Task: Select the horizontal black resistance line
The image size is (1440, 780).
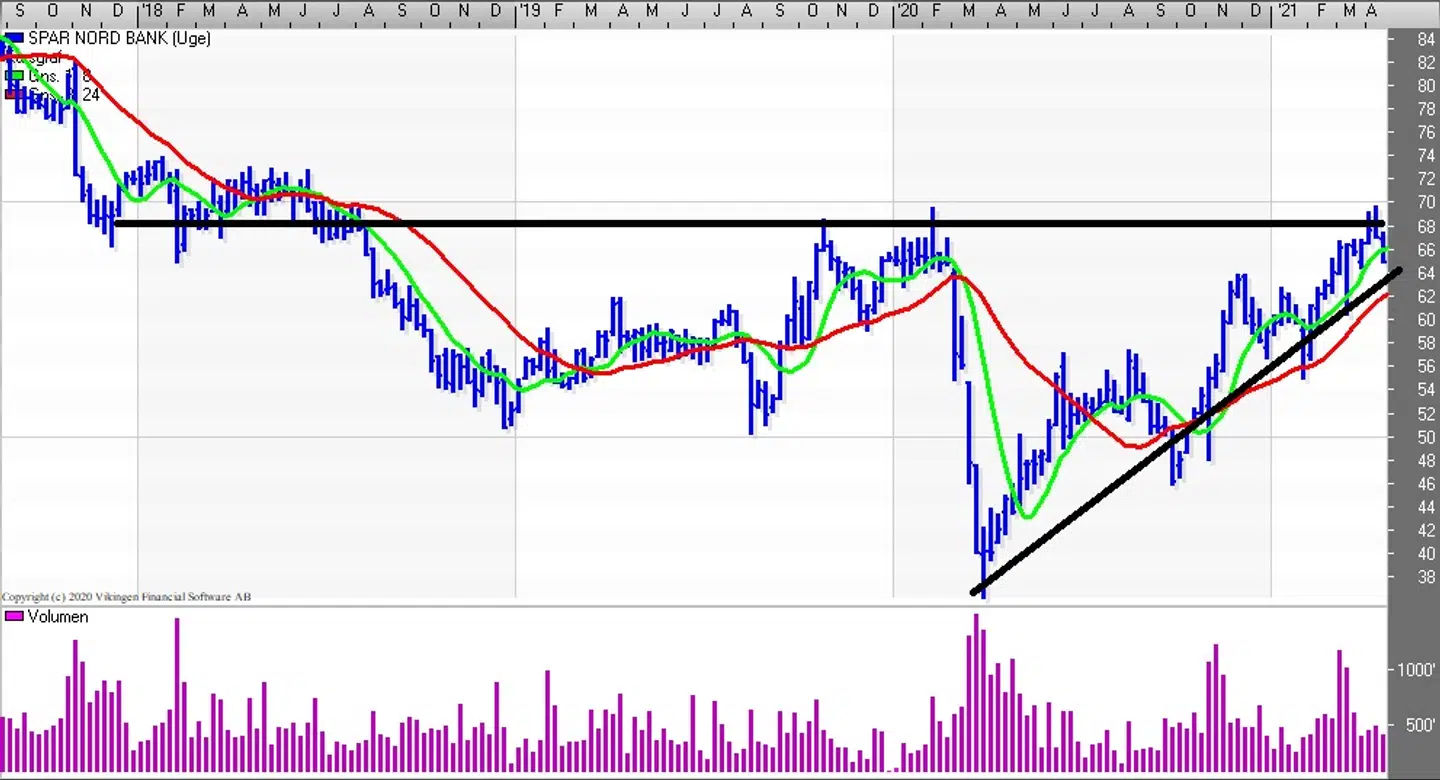Action: click(600, 223)
